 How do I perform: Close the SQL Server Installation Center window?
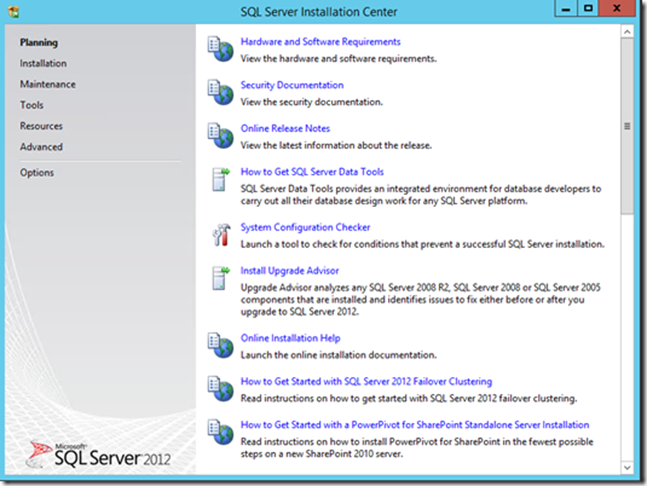(x=617, y=9)
